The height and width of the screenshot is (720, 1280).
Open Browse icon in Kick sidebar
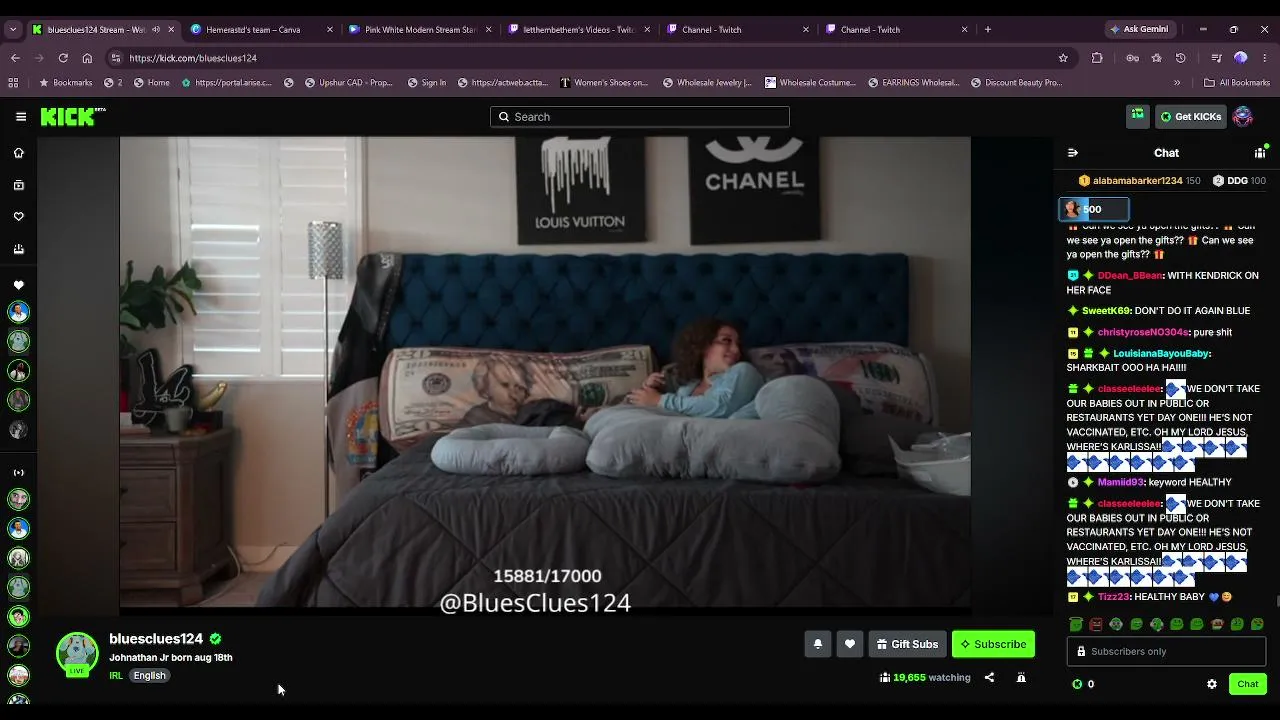pos(18,185)
